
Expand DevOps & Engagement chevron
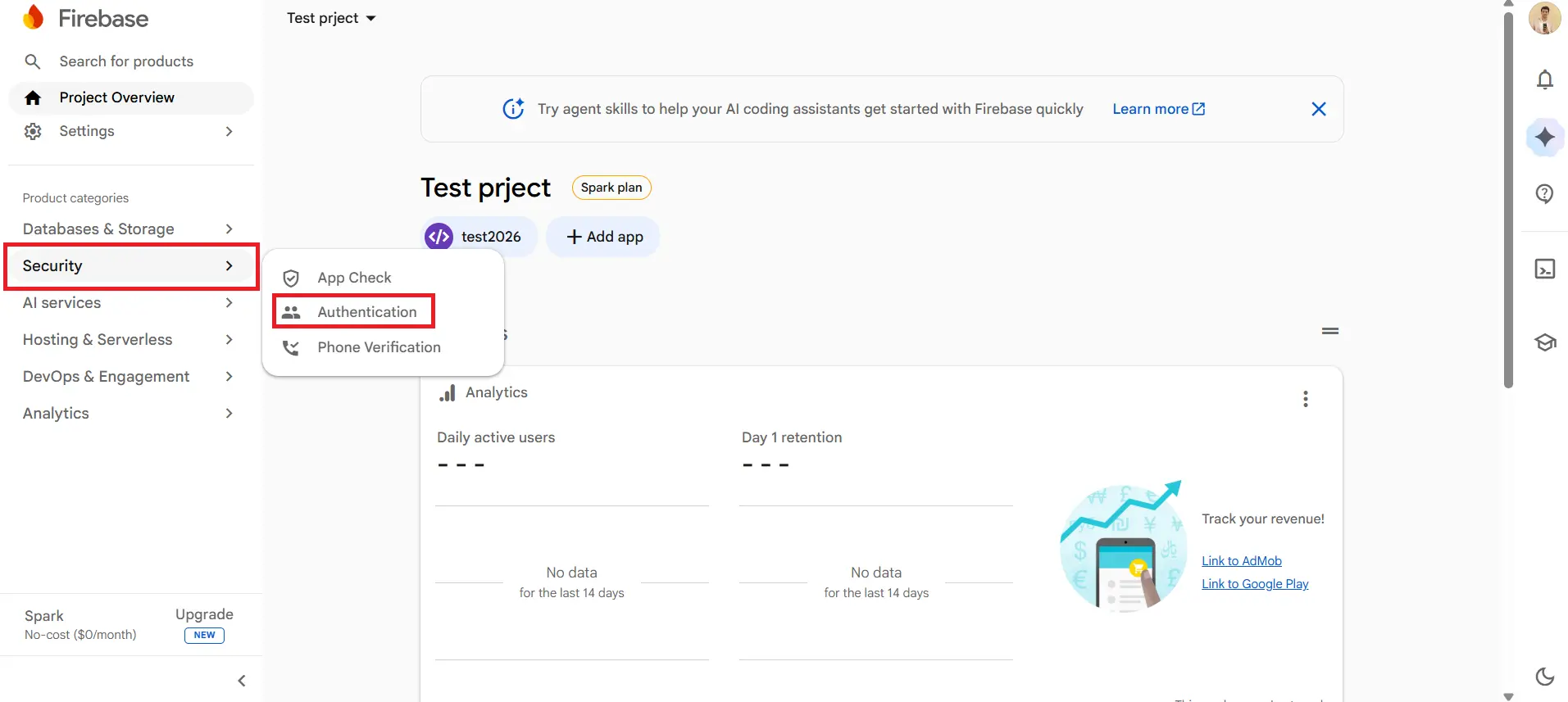[x=229, y=376]
